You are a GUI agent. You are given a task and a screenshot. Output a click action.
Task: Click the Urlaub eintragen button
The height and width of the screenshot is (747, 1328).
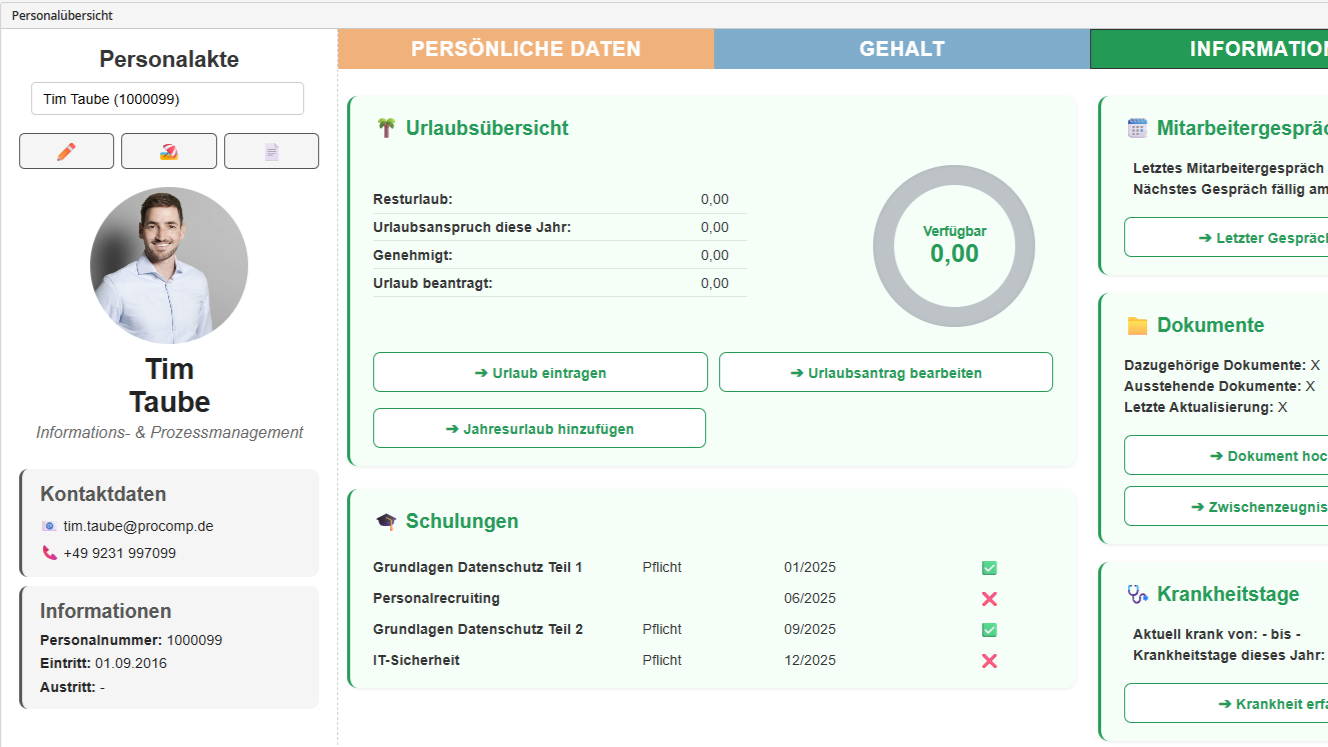tap(540, 372)
